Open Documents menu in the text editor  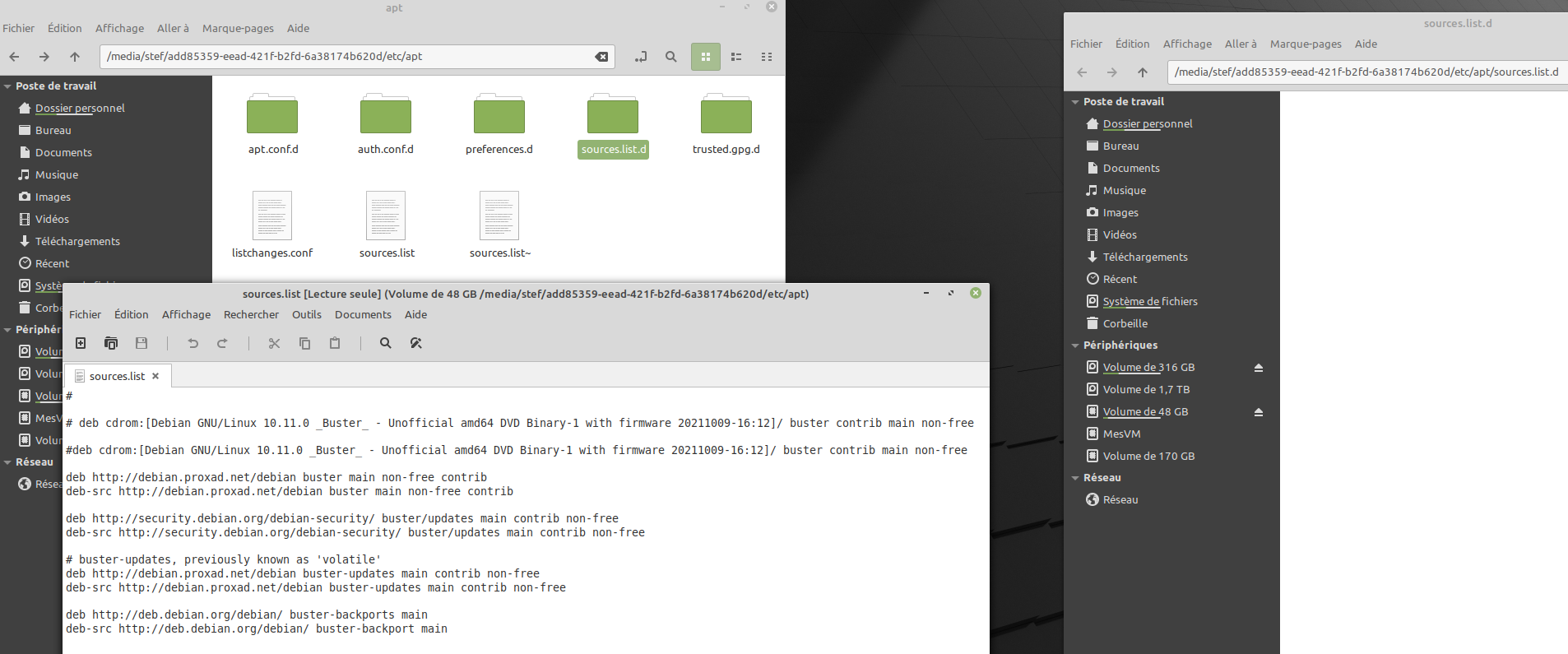pos(363,314)
